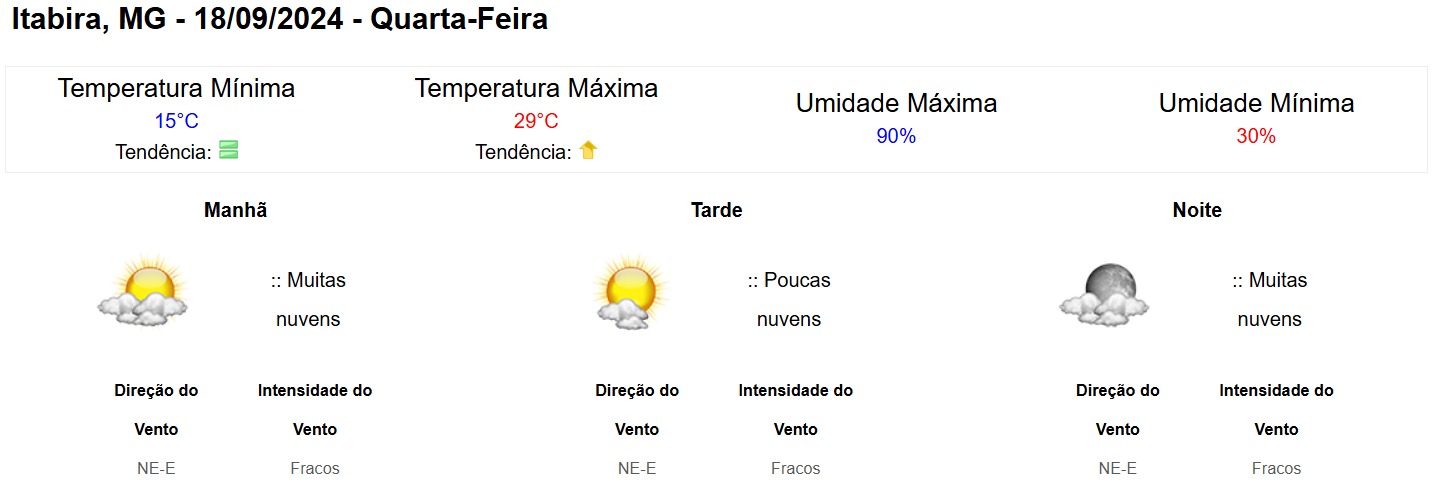Click the afternoon sunny weather icon

click(x=628, y=292)
